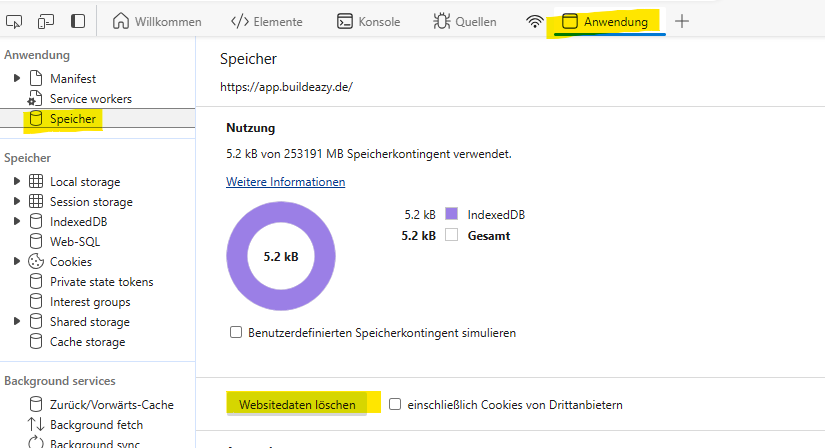The image size is (825, 448).
Task: Expand the Manifest tree arrow
Action: coord(16,78)
